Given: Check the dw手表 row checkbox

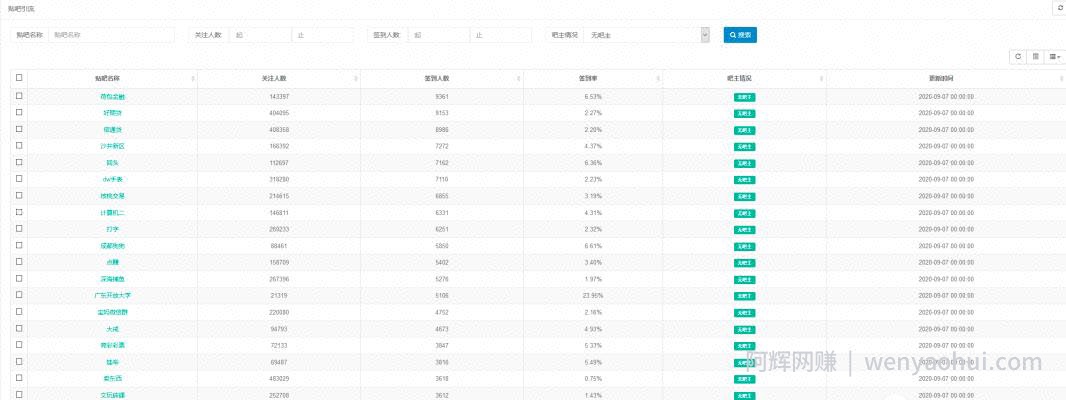Looking at the screenshot, I should point(19,178).
